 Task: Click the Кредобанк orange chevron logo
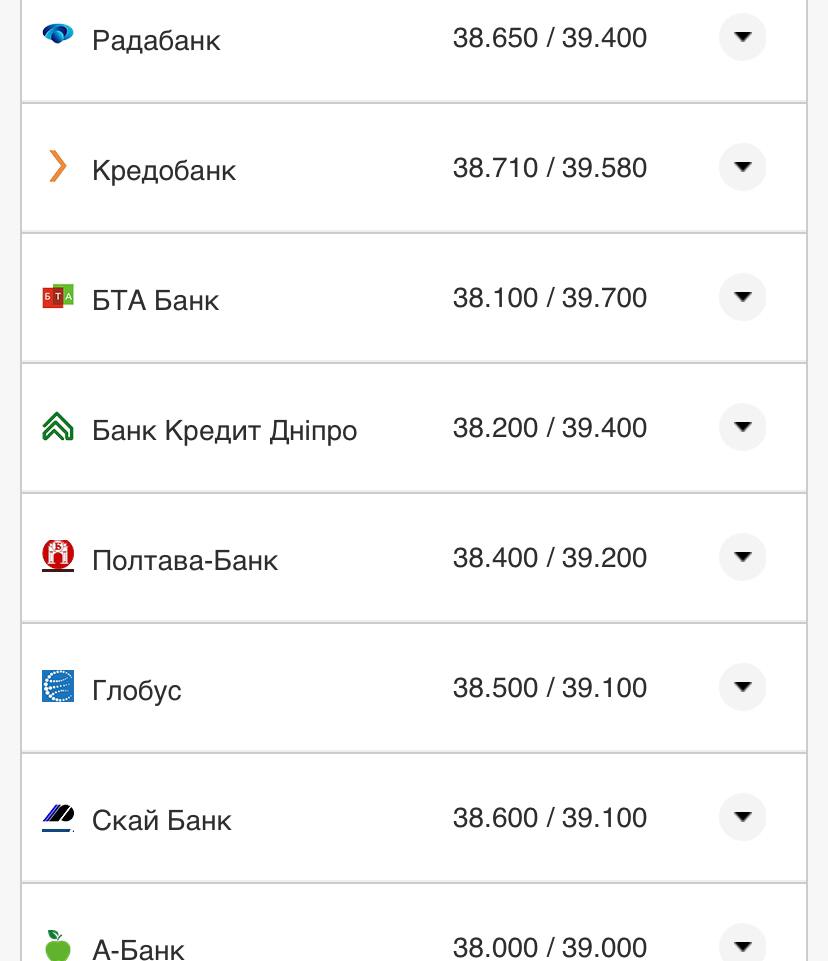tap(58, 166)
